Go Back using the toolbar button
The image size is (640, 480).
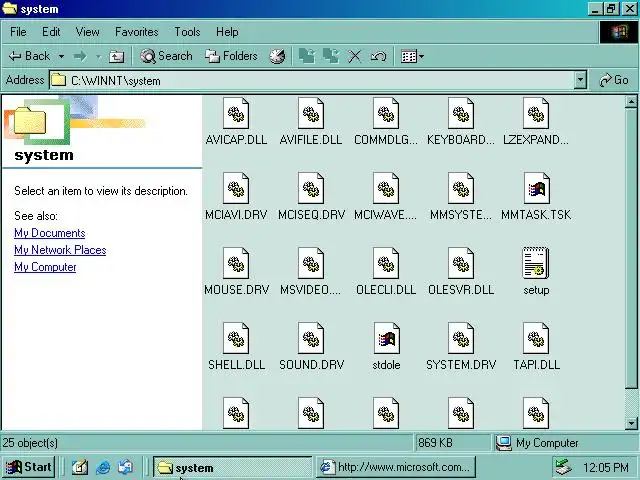pyautogui.click(x=29, y=56)
